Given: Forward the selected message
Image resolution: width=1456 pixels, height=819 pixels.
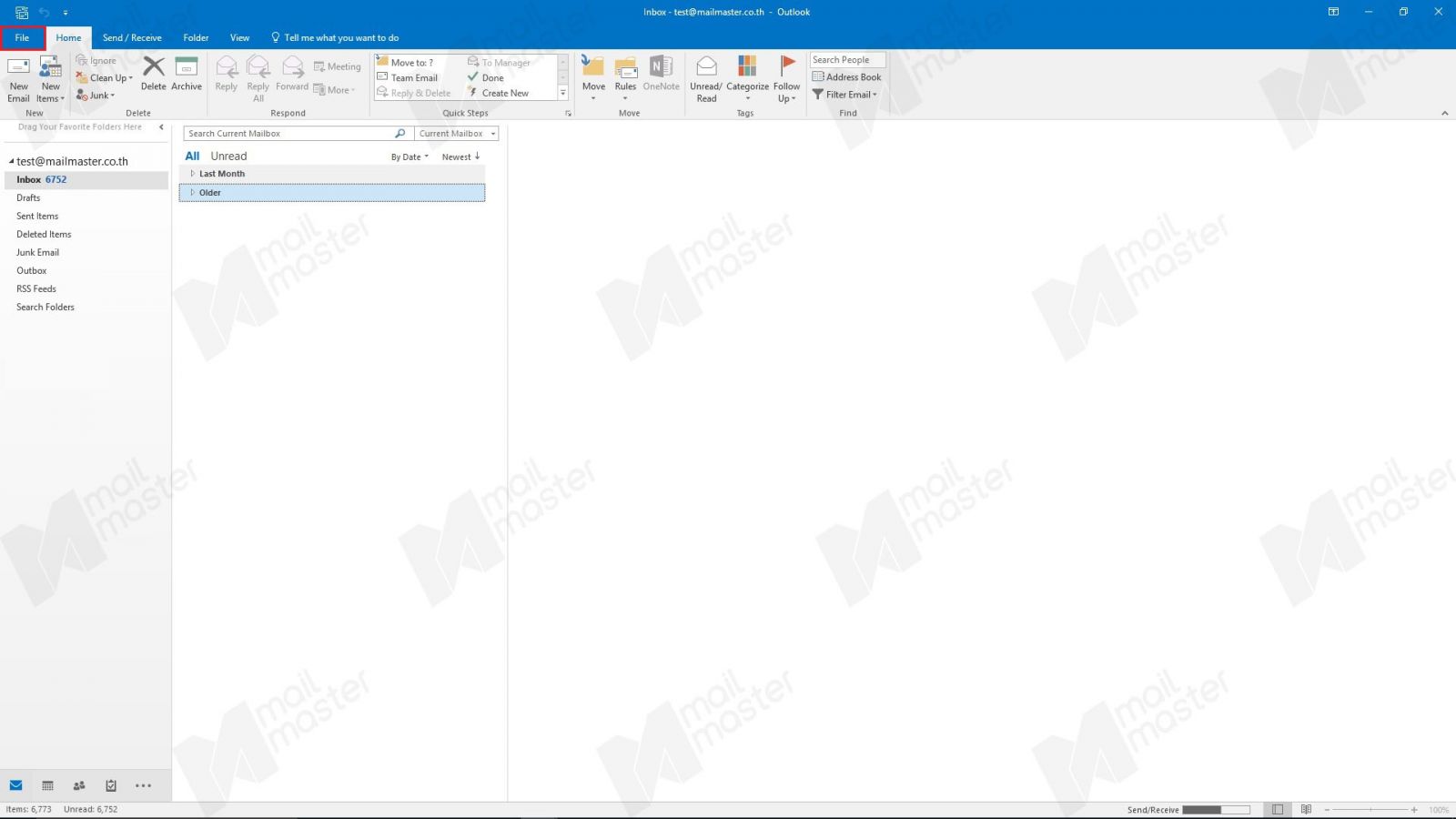Looking at the screenshot, I should (x=292, y=74).
